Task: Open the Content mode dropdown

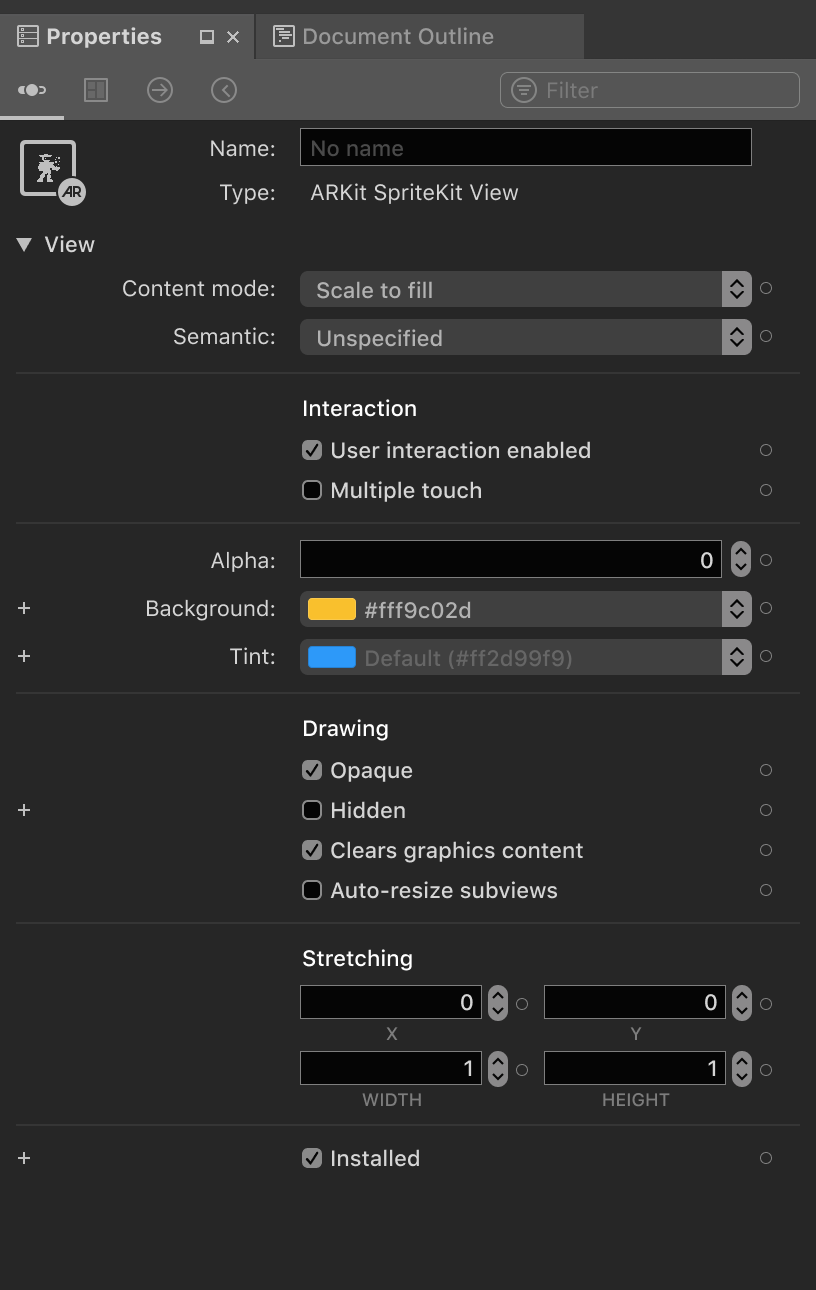Action: [736, 289]
